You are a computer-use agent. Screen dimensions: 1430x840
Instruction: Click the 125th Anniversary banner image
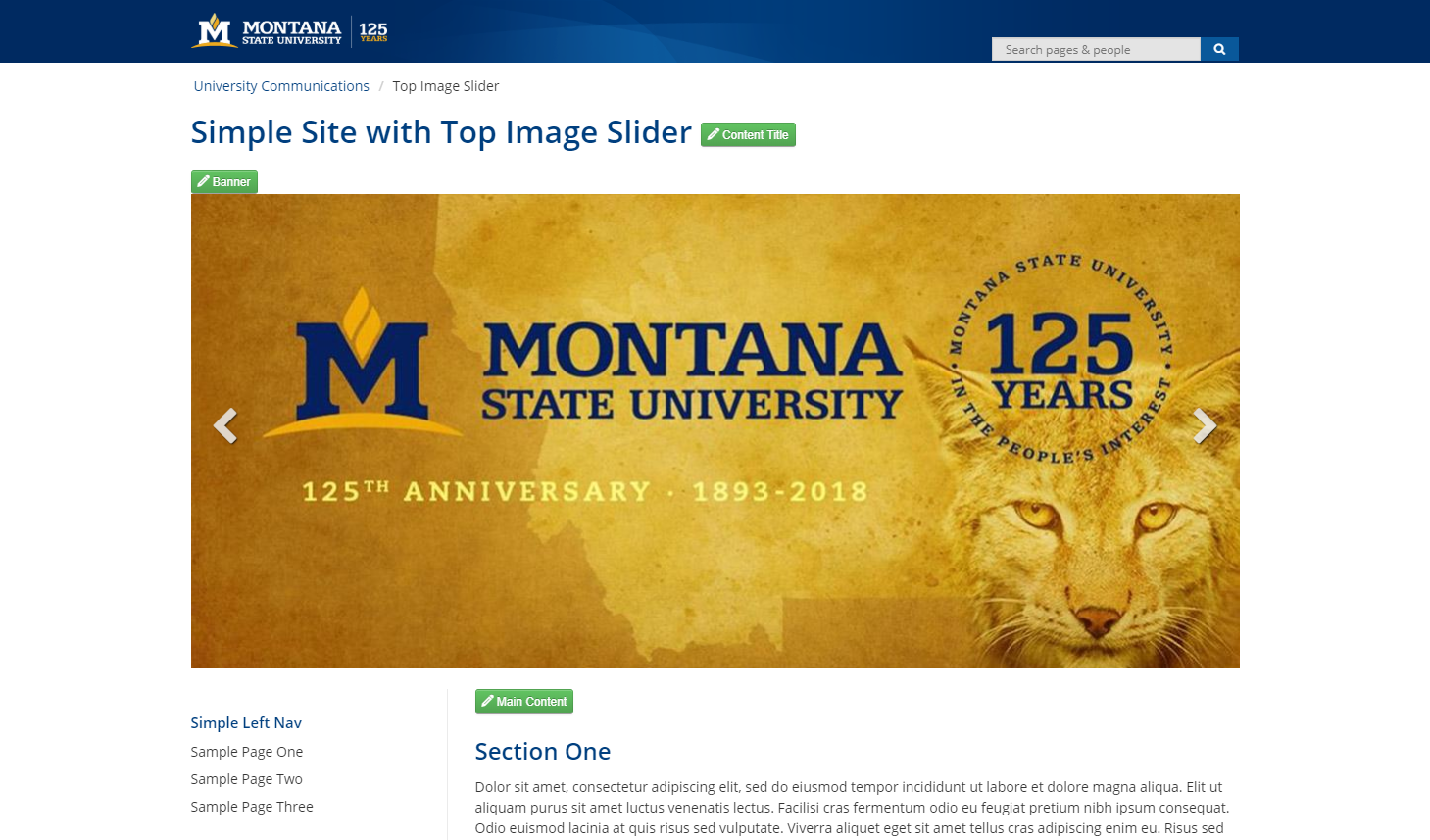click(715, 431)
